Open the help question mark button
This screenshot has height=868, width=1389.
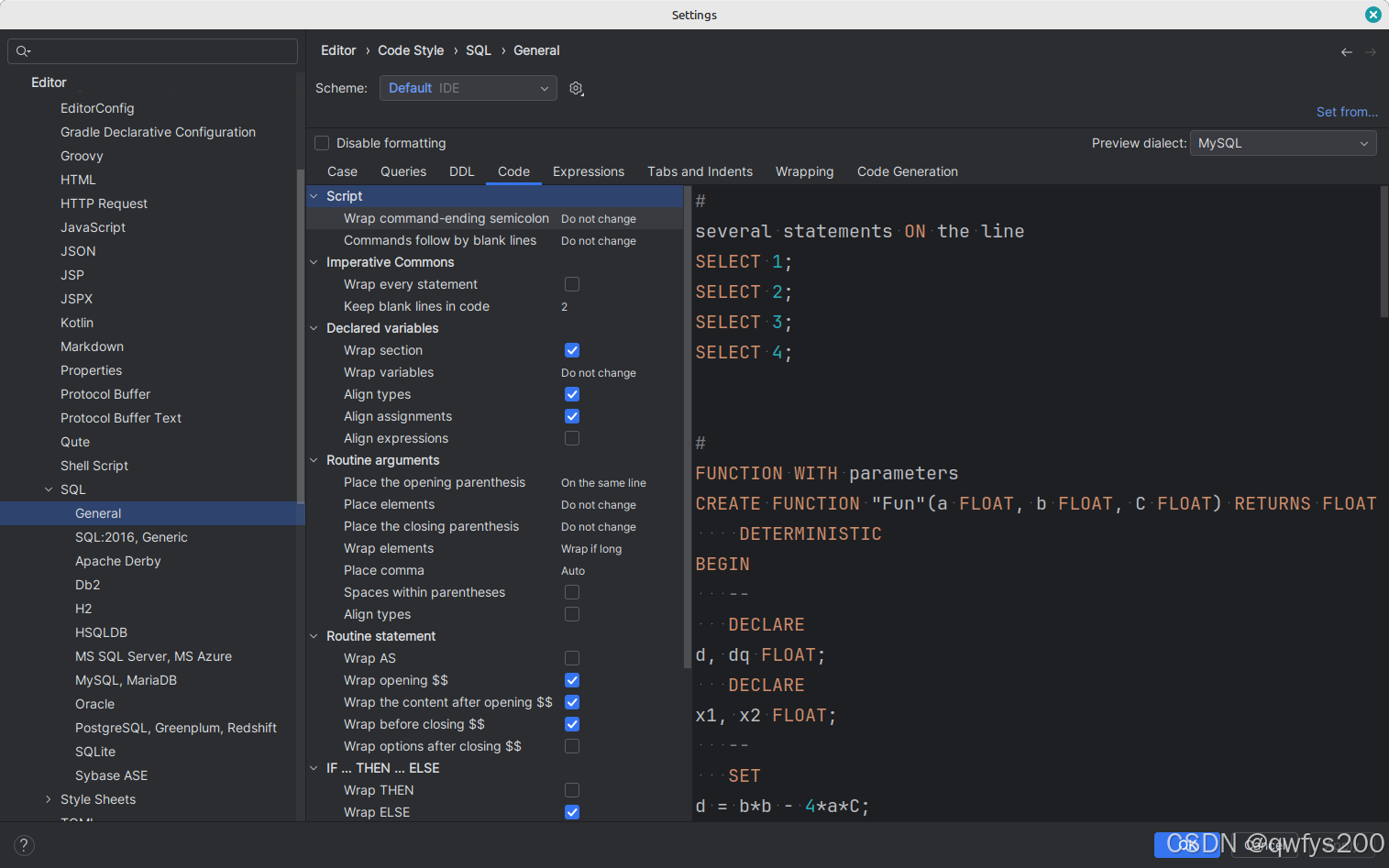point(24,845)
